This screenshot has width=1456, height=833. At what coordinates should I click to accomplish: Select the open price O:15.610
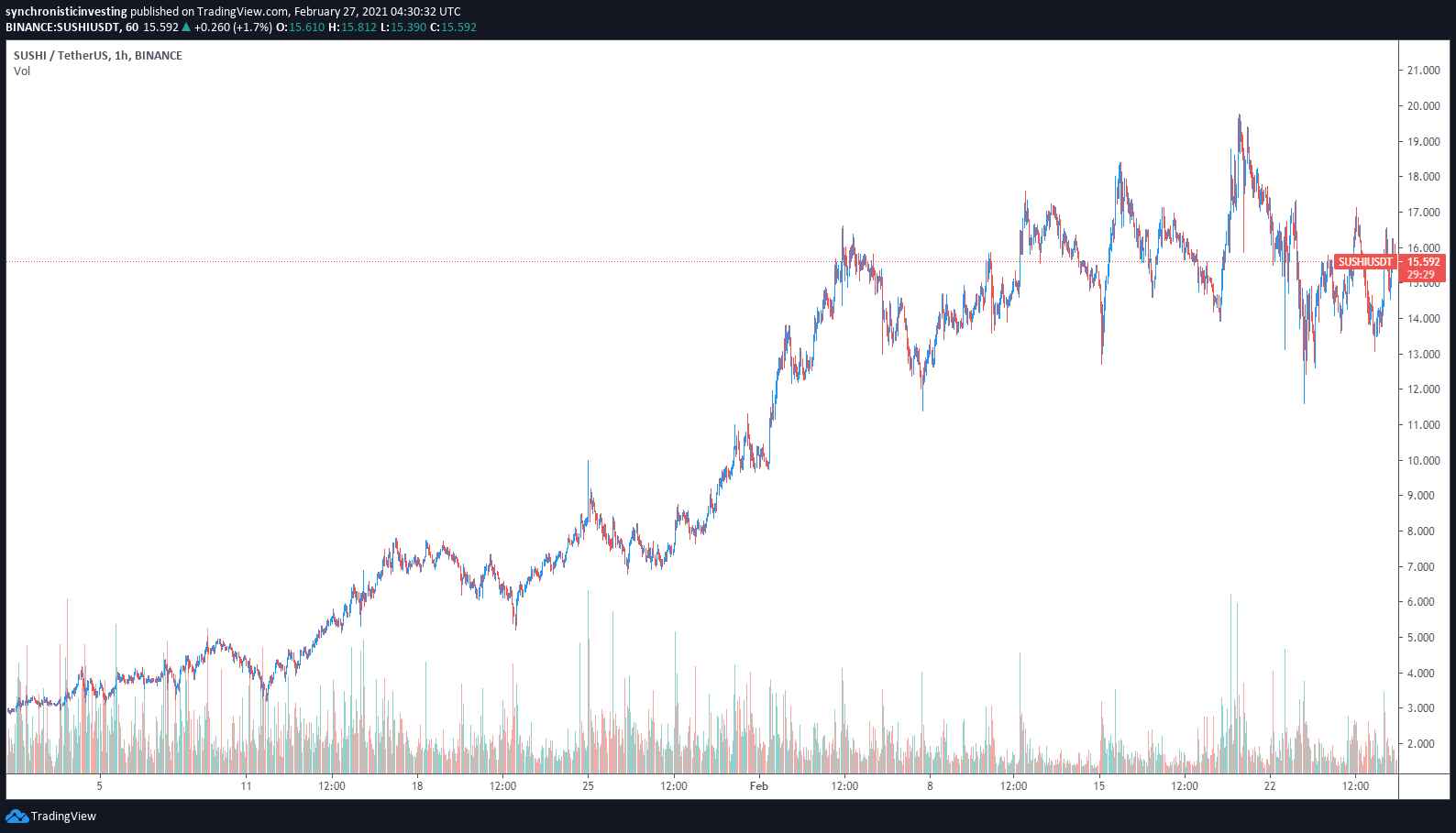click(300, 27)
